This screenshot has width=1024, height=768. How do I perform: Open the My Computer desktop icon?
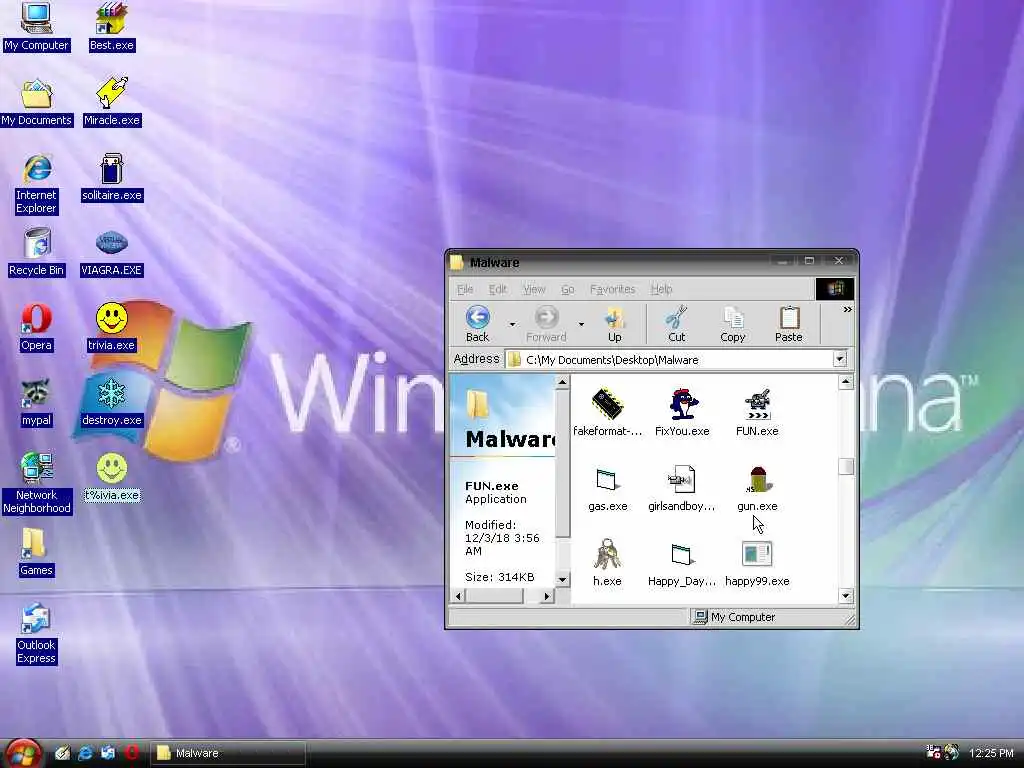click(x=36, y=27)
